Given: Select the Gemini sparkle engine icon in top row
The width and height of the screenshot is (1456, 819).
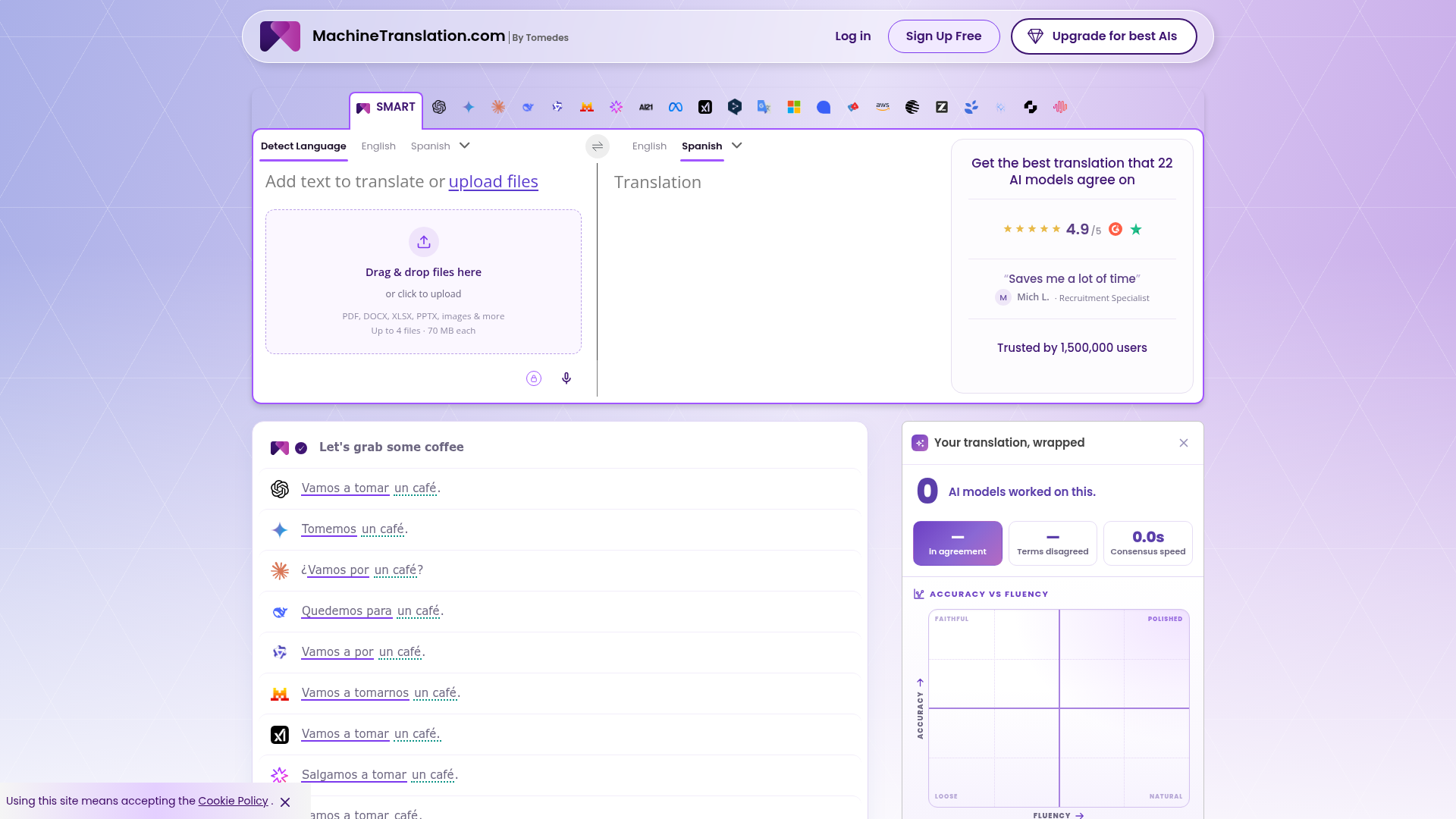Looking at the screenshot, I should pyautogui.click(x=469, y=107).
